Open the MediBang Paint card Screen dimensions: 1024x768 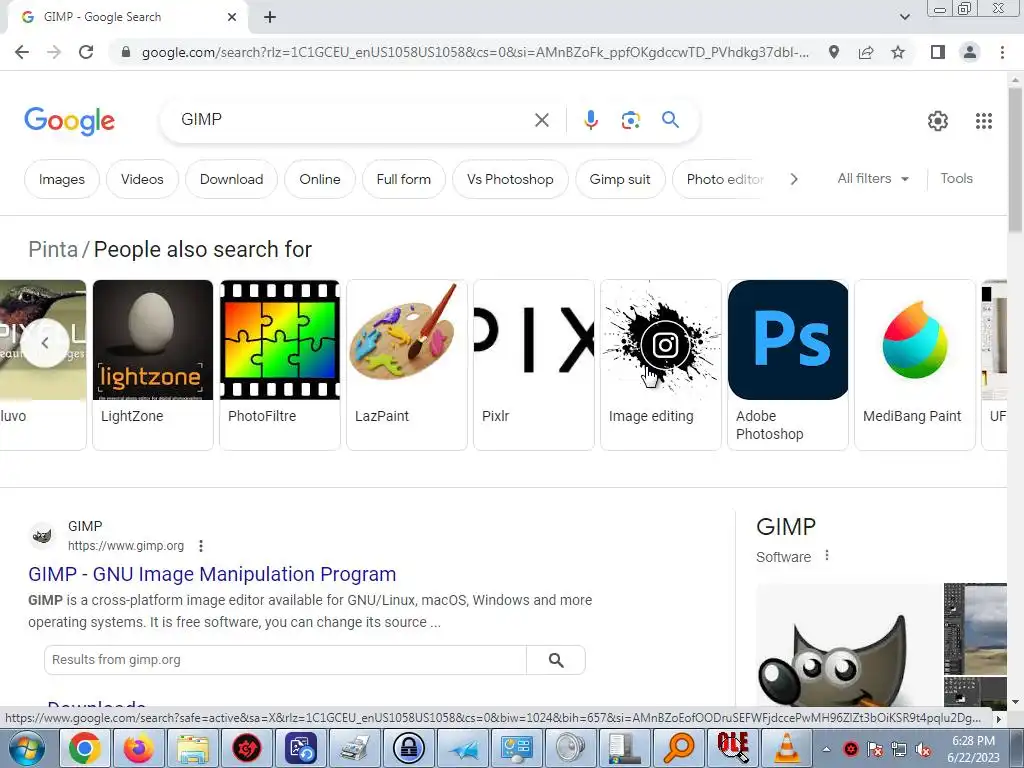tap(915, 364)
